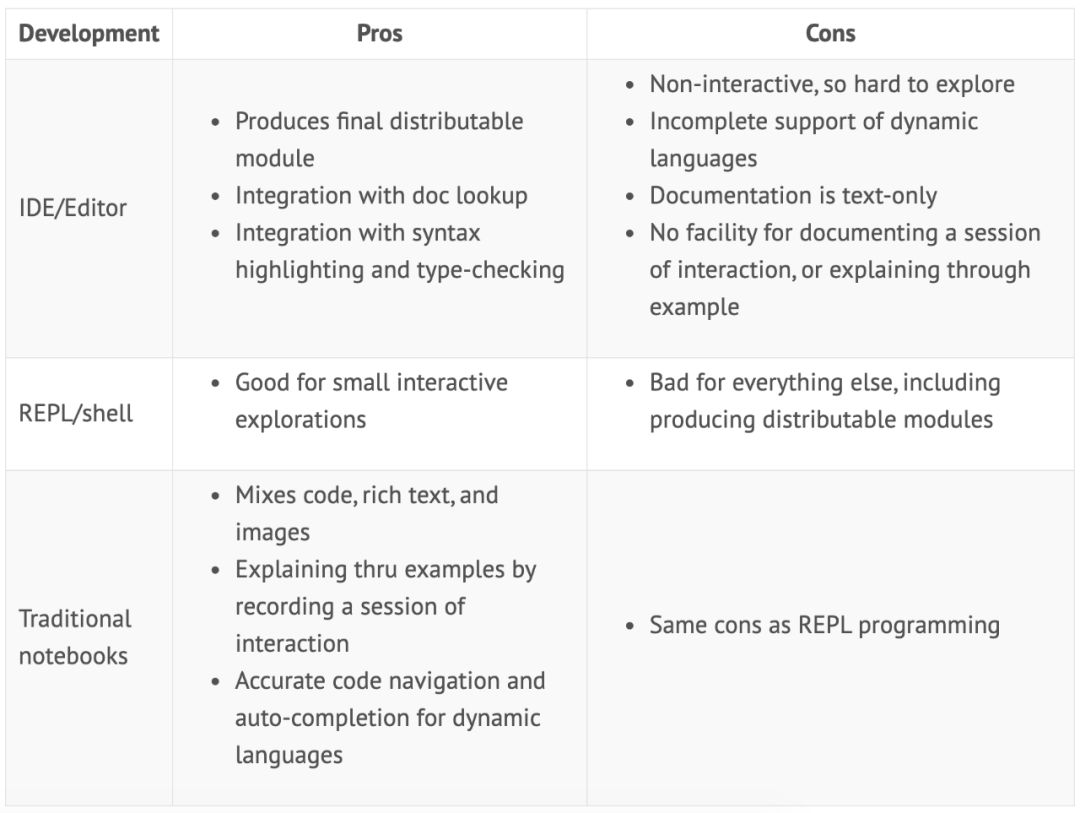Image resolution: width=1080 pixels, height=813 pixels.
Task: Click "Produces final distributable module" bullet
Action: pyautogui.click(x=379, y=121)
